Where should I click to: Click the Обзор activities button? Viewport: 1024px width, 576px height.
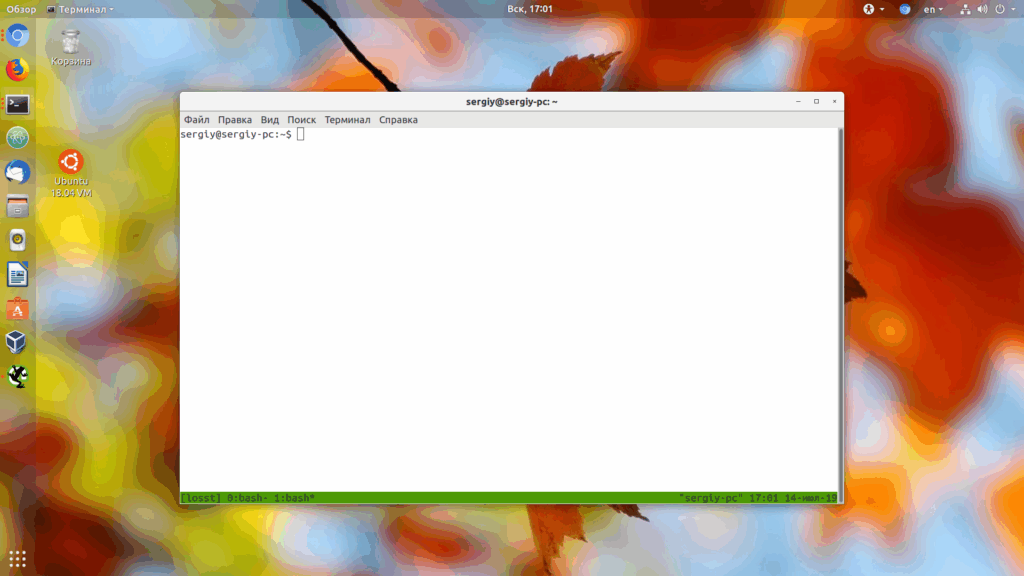21,9
